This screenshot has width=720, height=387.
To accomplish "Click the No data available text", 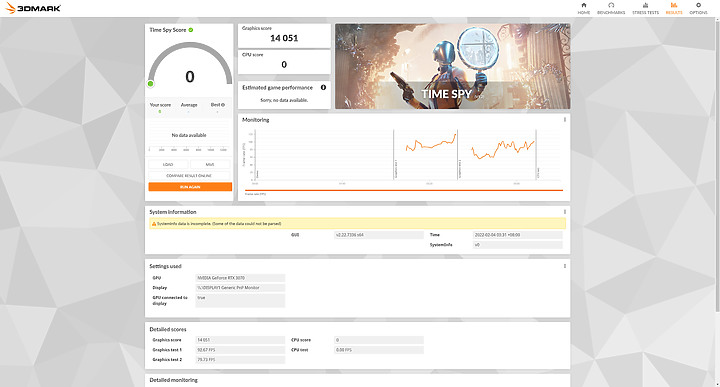I will coord(189,135).
